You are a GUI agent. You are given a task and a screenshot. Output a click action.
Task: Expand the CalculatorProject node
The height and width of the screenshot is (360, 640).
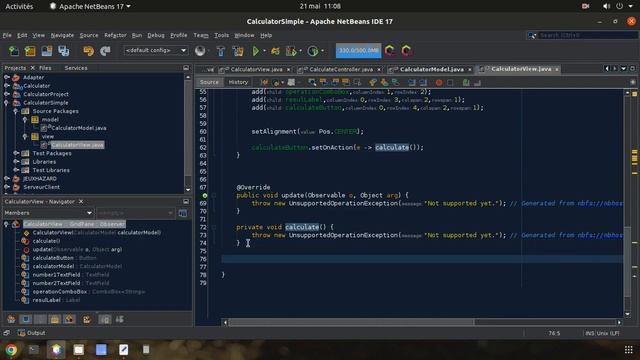coord(7,94)
